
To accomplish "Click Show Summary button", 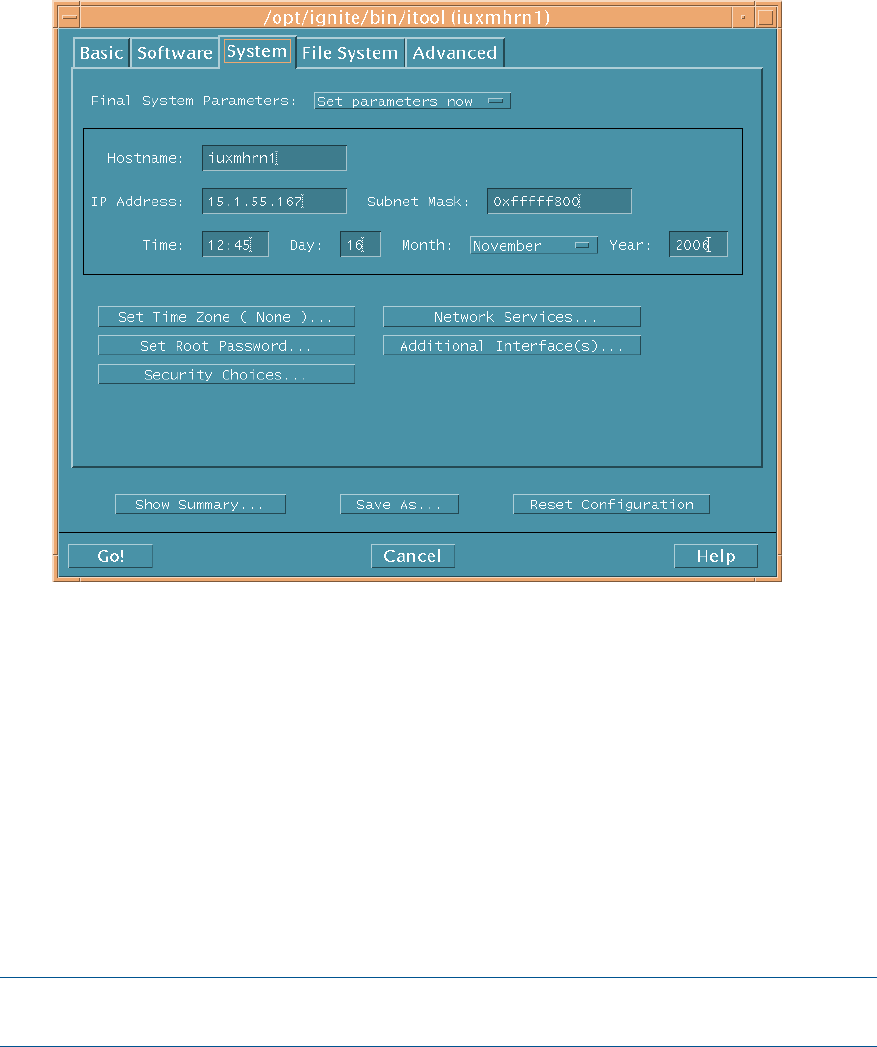I will [200, 504].
